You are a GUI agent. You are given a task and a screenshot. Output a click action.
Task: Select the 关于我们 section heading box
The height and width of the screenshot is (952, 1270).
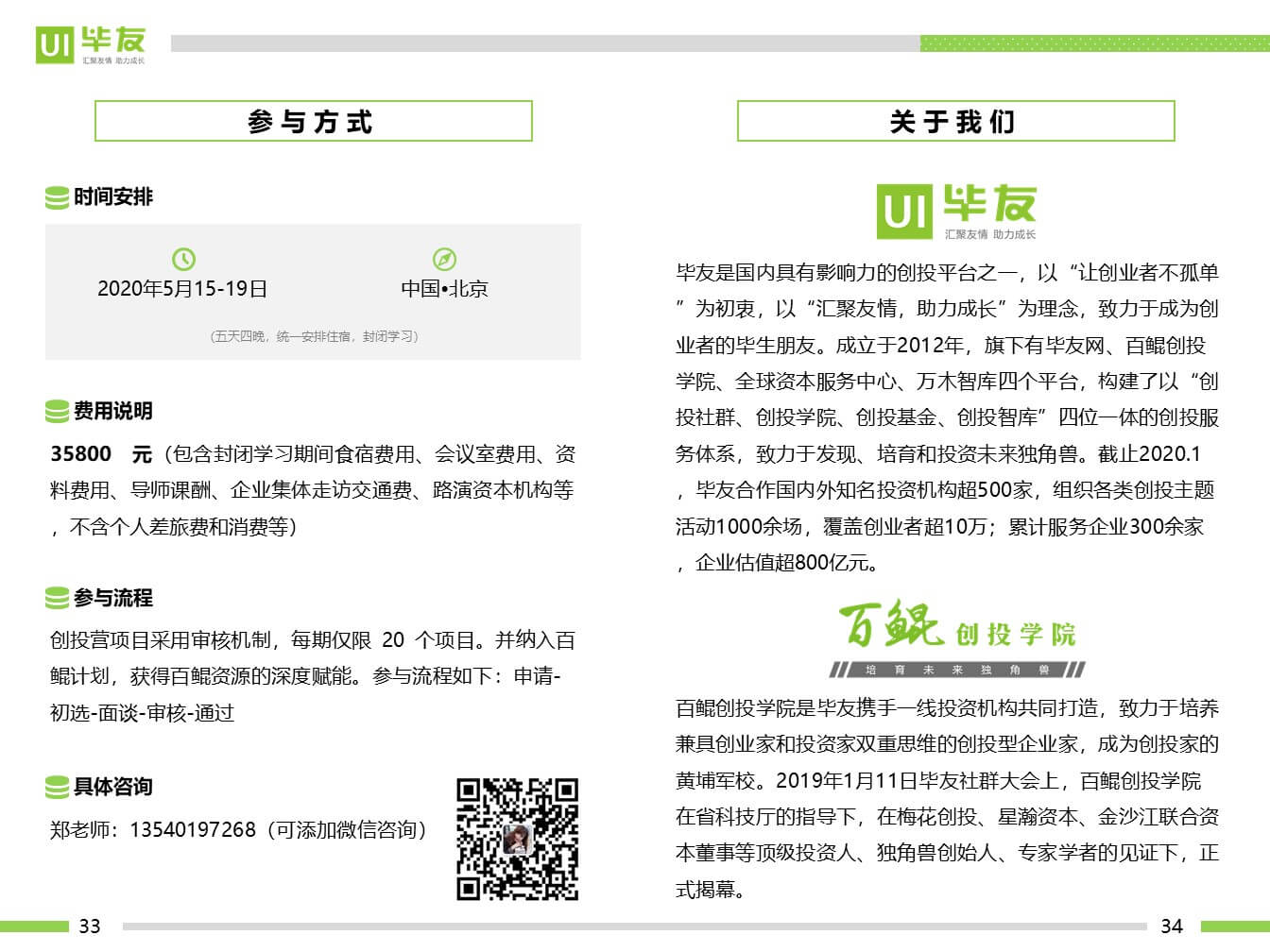(955, 121)
